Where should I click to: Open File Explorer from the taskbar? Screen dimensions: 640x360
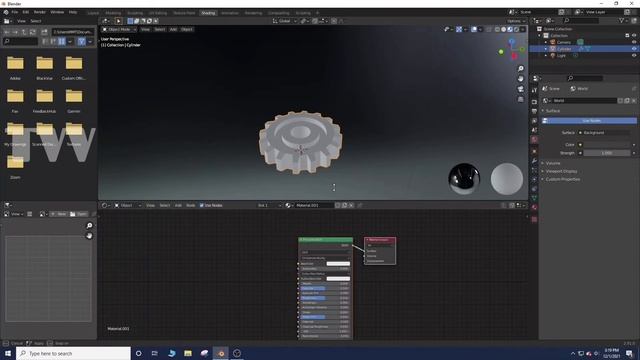(188, 353)
